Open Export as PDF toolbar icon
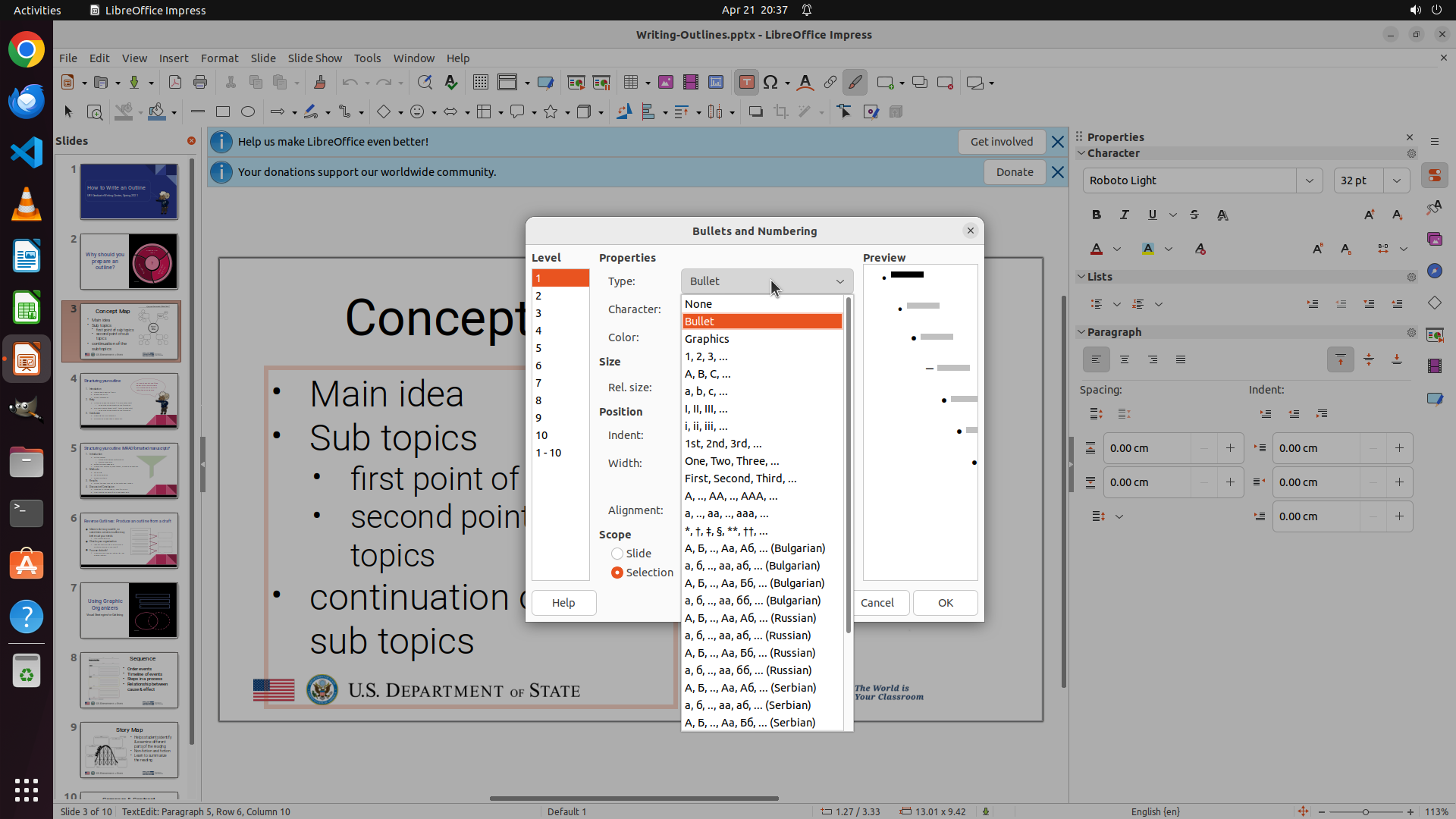This screenshot has width=1456, height=819. pyautogui.click(x=175, y=83)
